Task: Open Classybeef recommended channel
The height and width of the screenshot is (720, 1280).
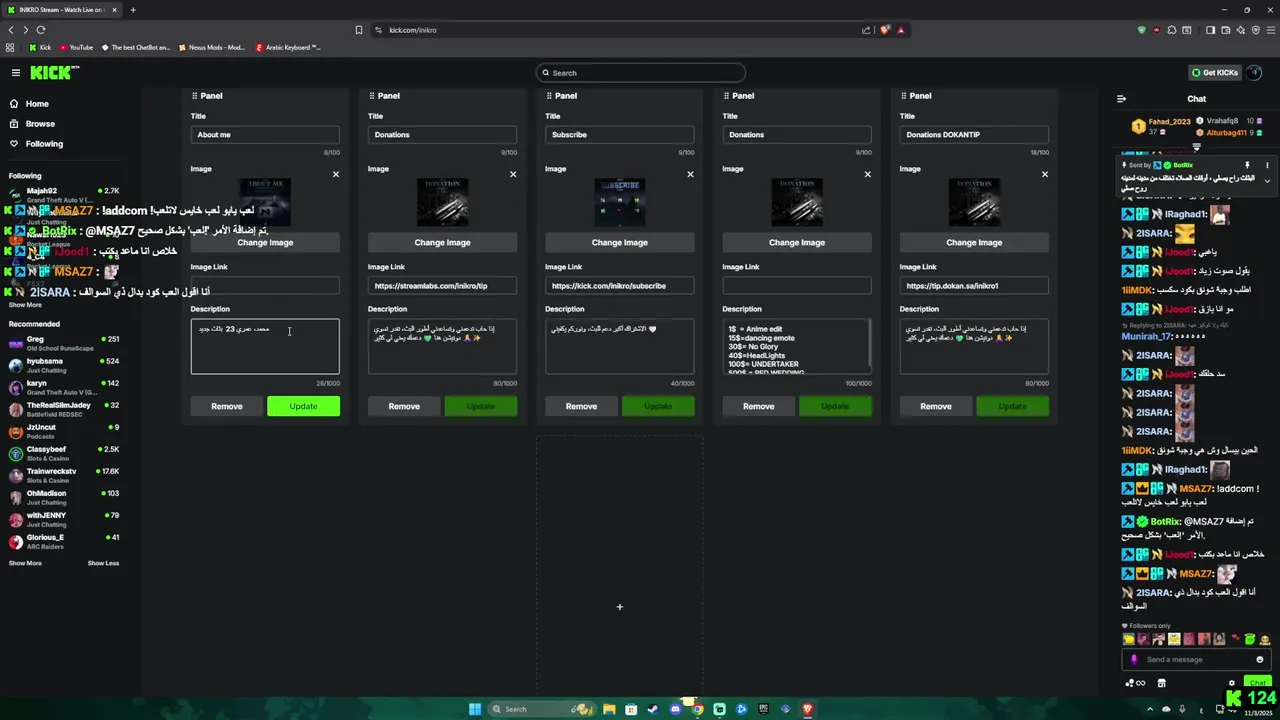Action: (64, 453)
